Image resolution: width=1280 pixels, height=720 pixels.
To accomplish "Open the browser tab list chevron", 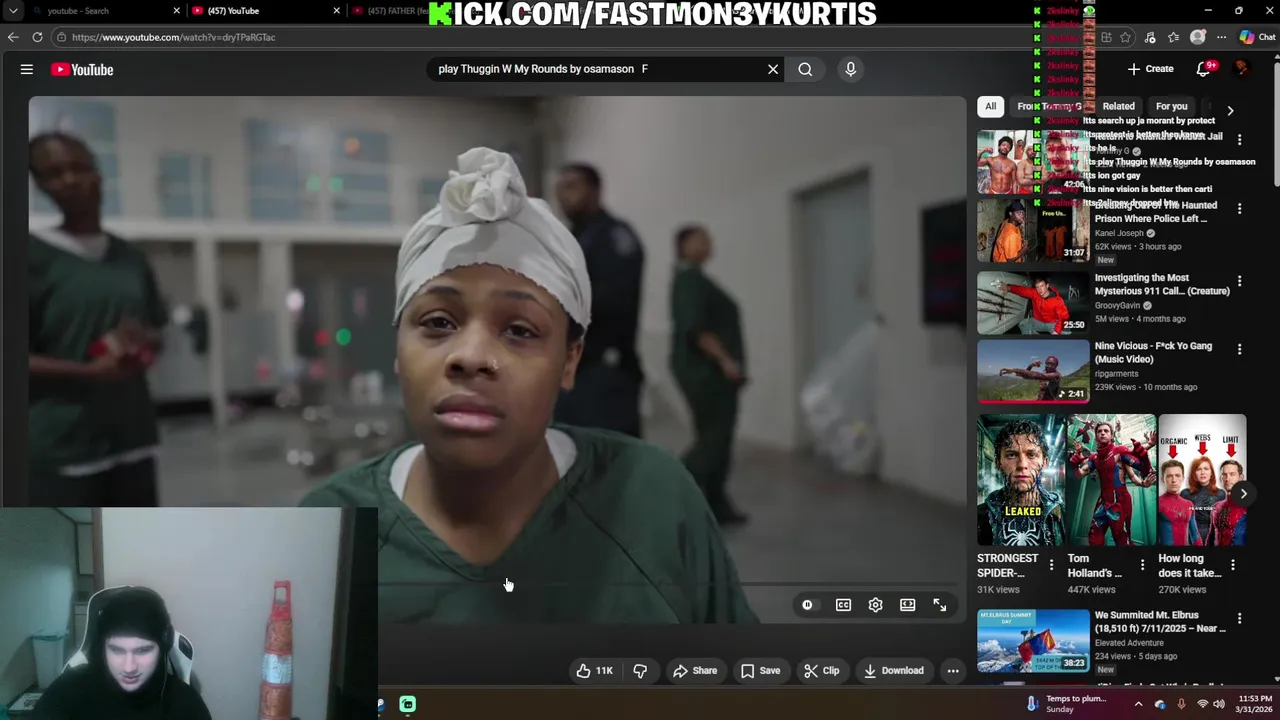I will click(x=13, y=11).
